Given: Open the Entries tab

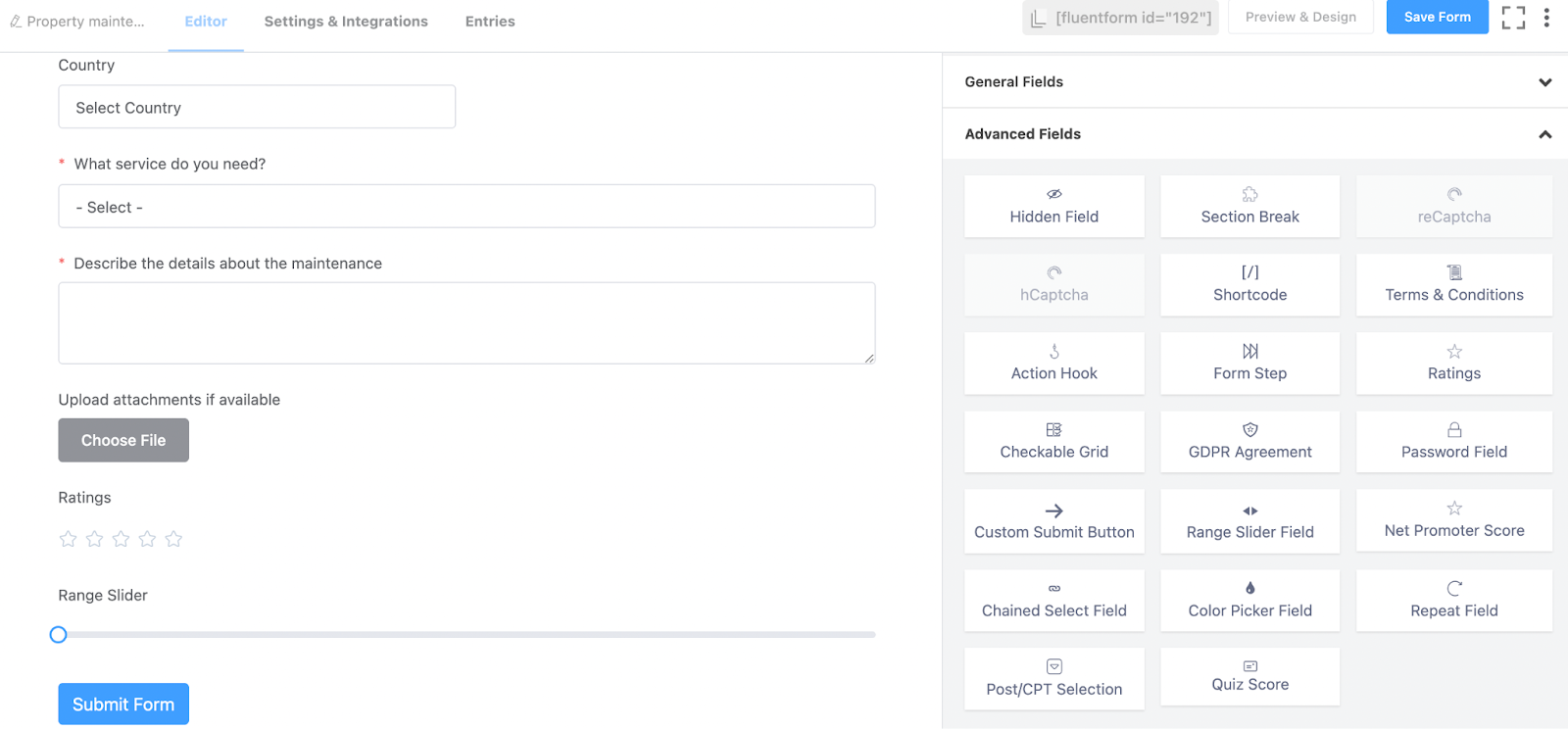Looking at the screenshot, I should [490, 22].
